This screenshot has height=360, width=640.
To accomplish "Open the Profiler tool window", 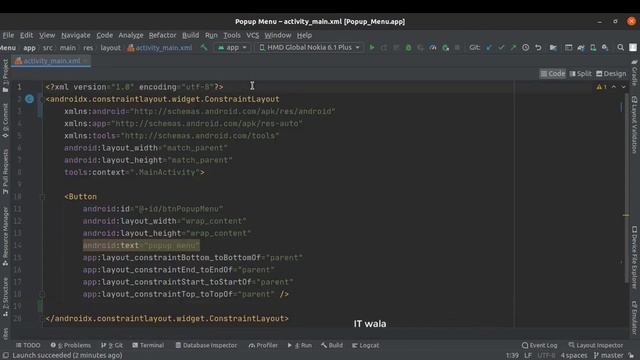I will coord(263,345).
